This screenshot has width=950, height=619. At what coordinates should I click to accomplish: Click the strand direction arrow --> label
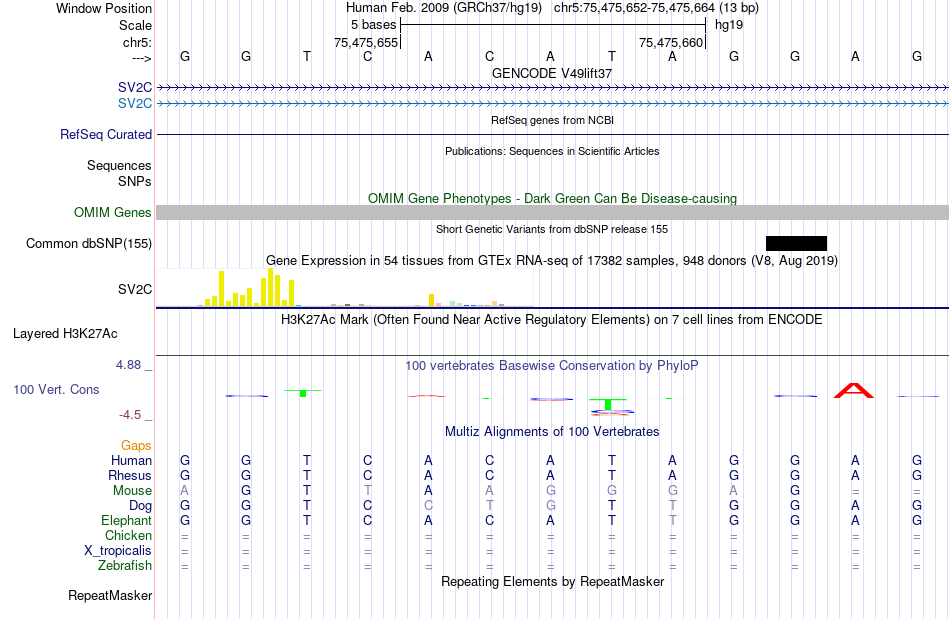pyautogui.click(x=141, y=58)
